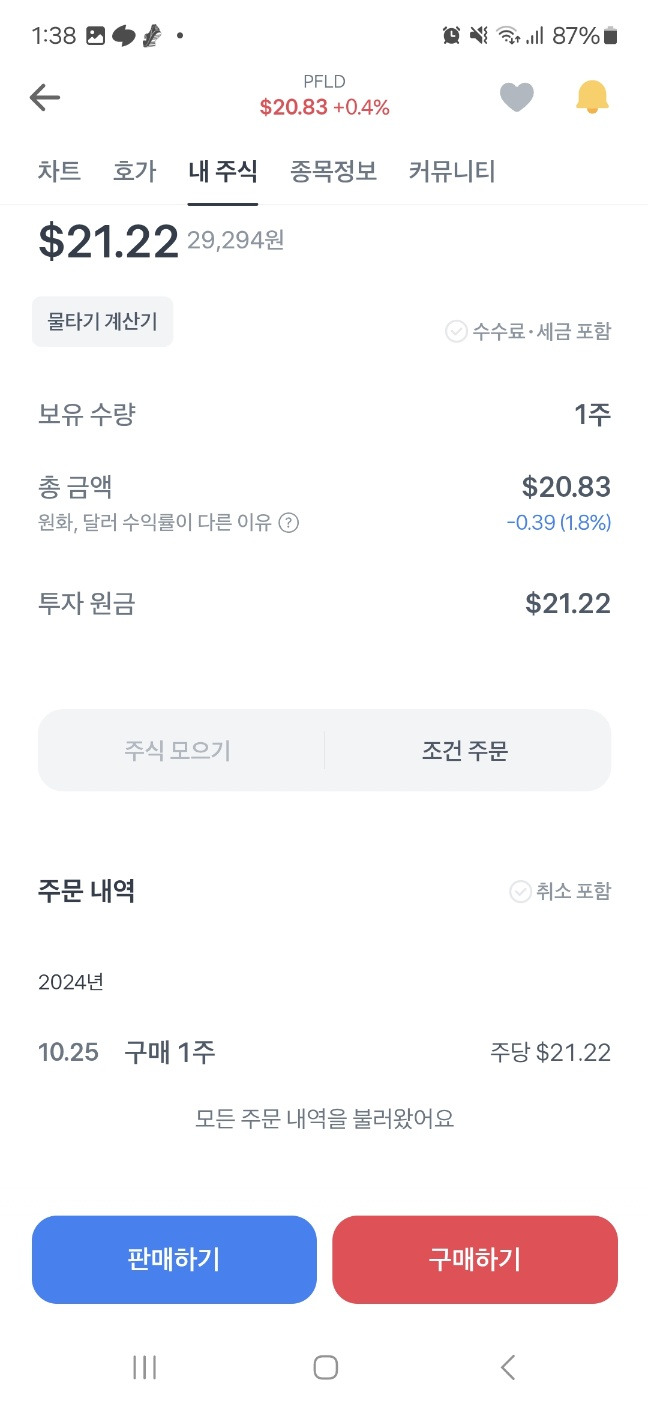The image size is (648, 1404).
Task: Open the 10.25 구매 1주 order entry
Action: coord(324,1052)
